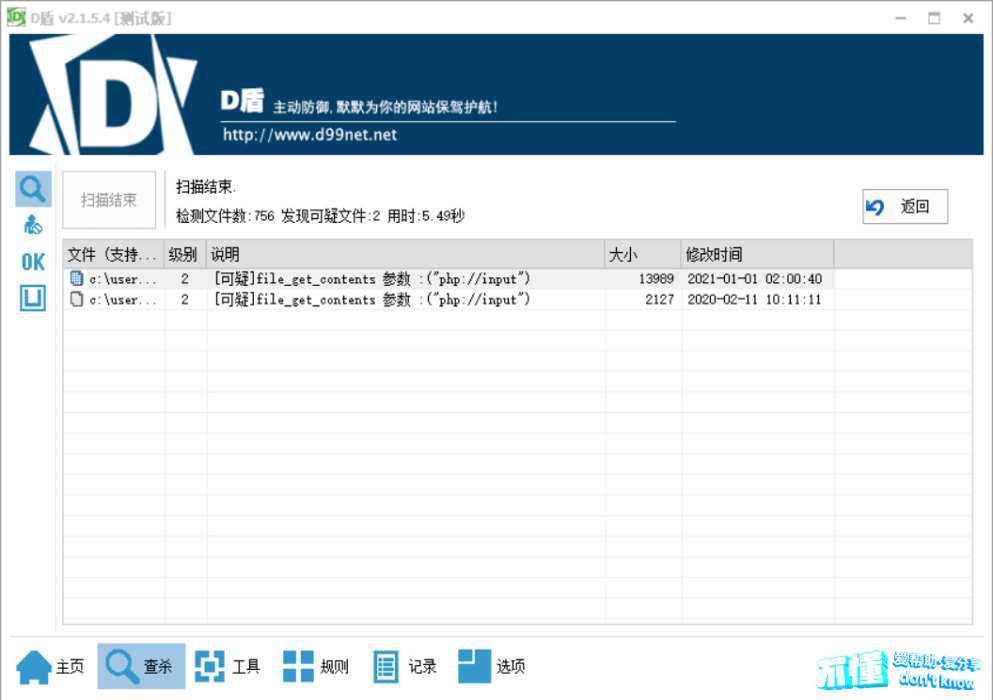Click the large D shield banner logo
Image resolution: width=993 pixels, height=700 pixels.
click(114, 95)
